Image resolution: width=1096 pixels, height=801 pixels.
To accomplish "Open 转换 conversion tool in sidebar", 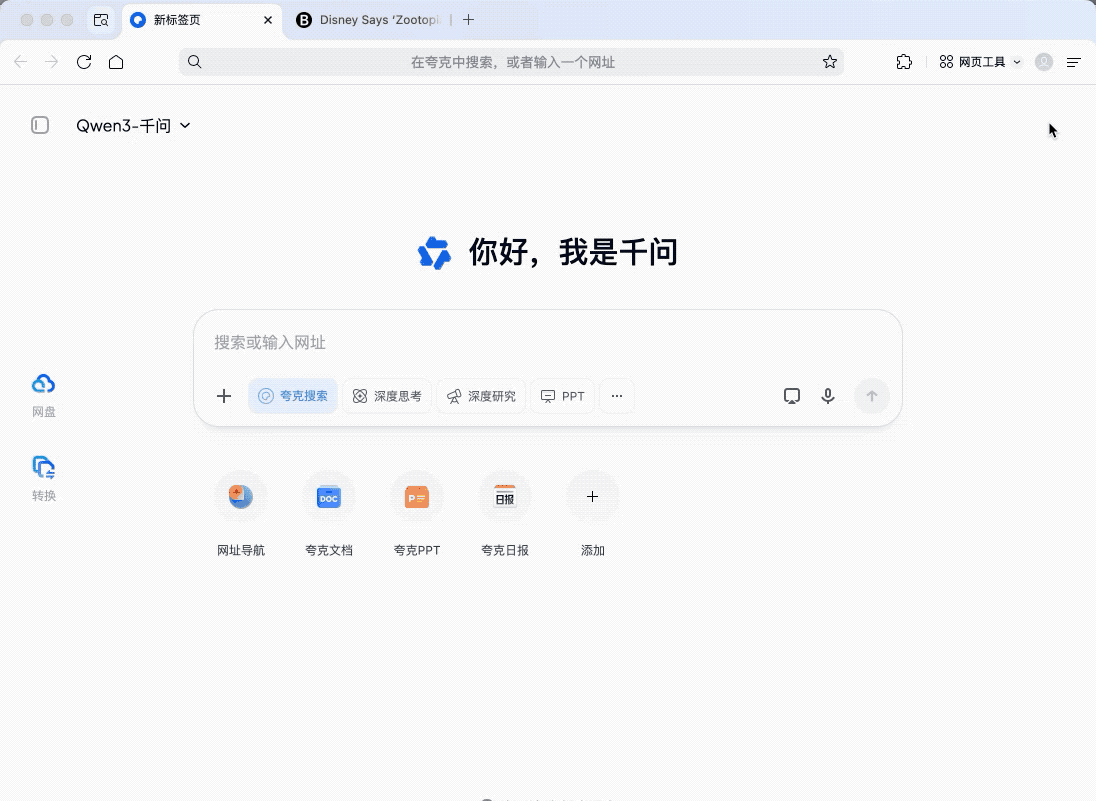I will (x=44, y=477).
